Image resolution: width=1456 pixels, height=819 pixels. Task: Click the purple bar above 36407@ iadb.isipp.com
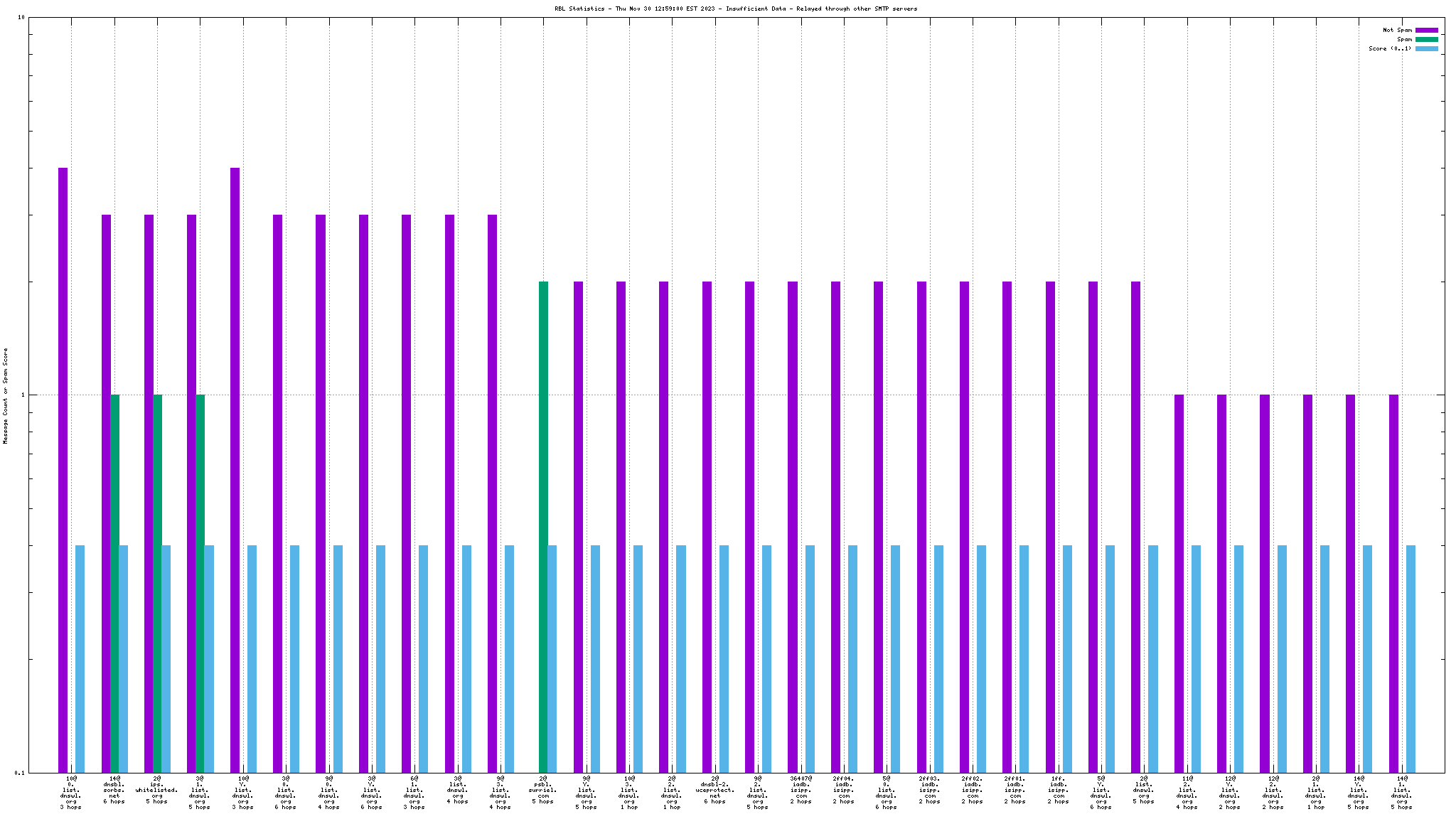[793, 526]
